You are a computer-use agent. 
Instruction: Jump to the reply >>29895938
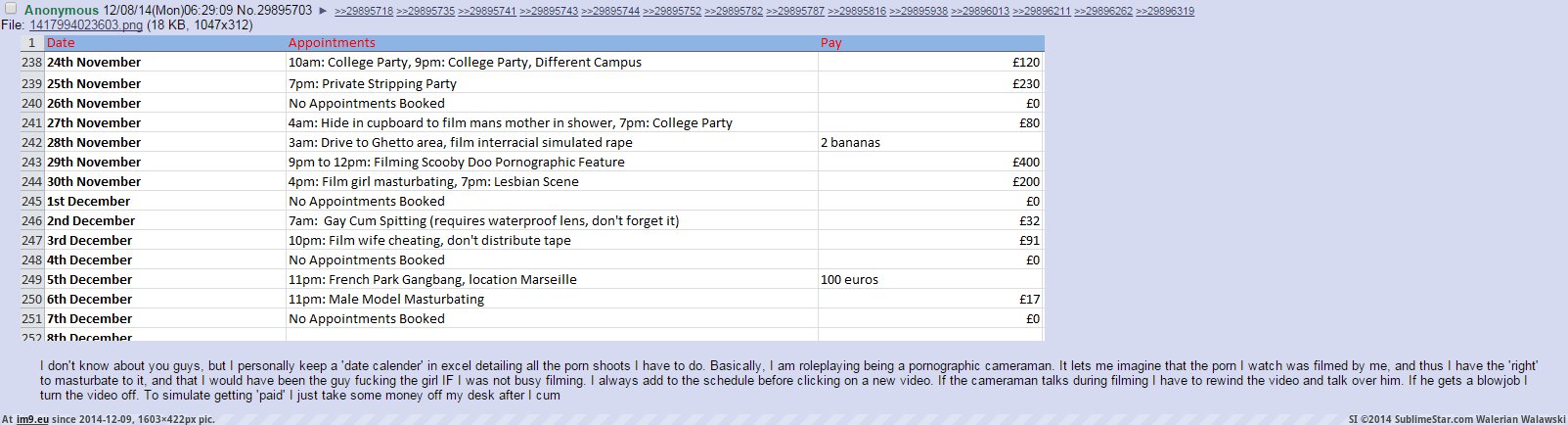click(x=918, y=12)
